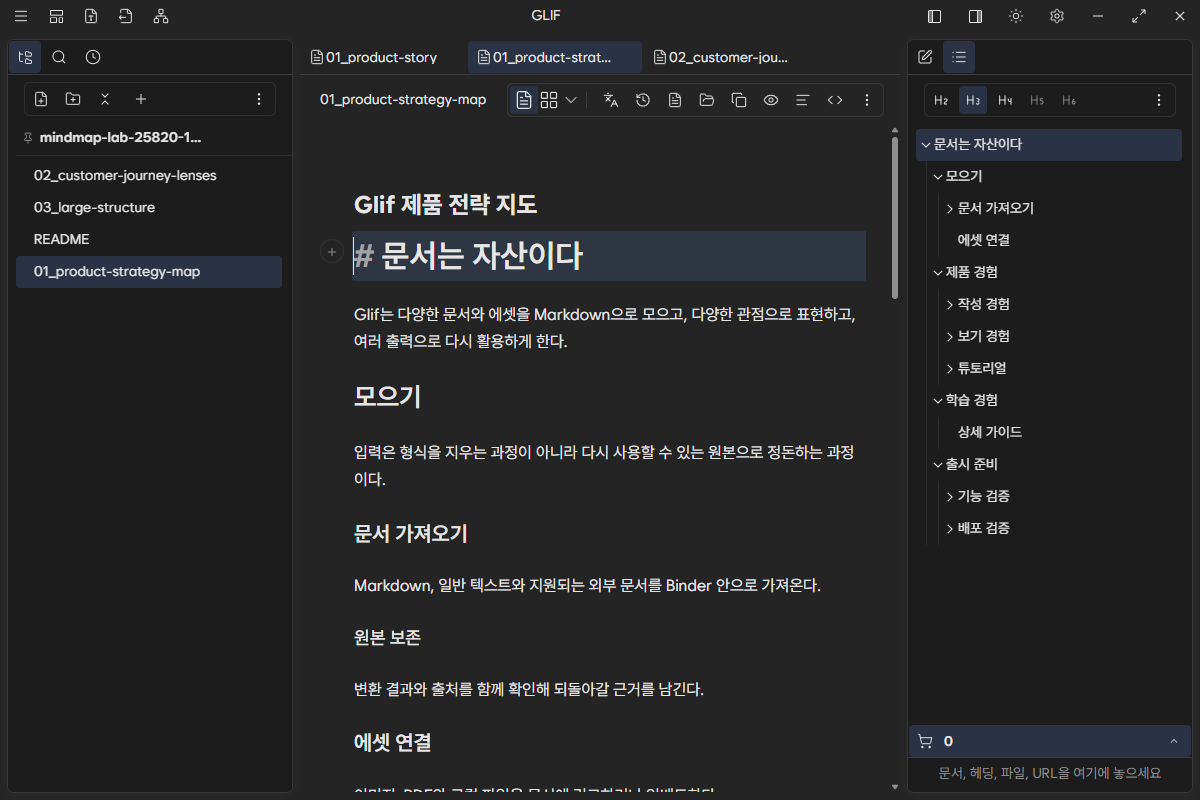Open version history icon in editor toolbar
This screenshot has height=800, width=1200.
pos(643,100)
